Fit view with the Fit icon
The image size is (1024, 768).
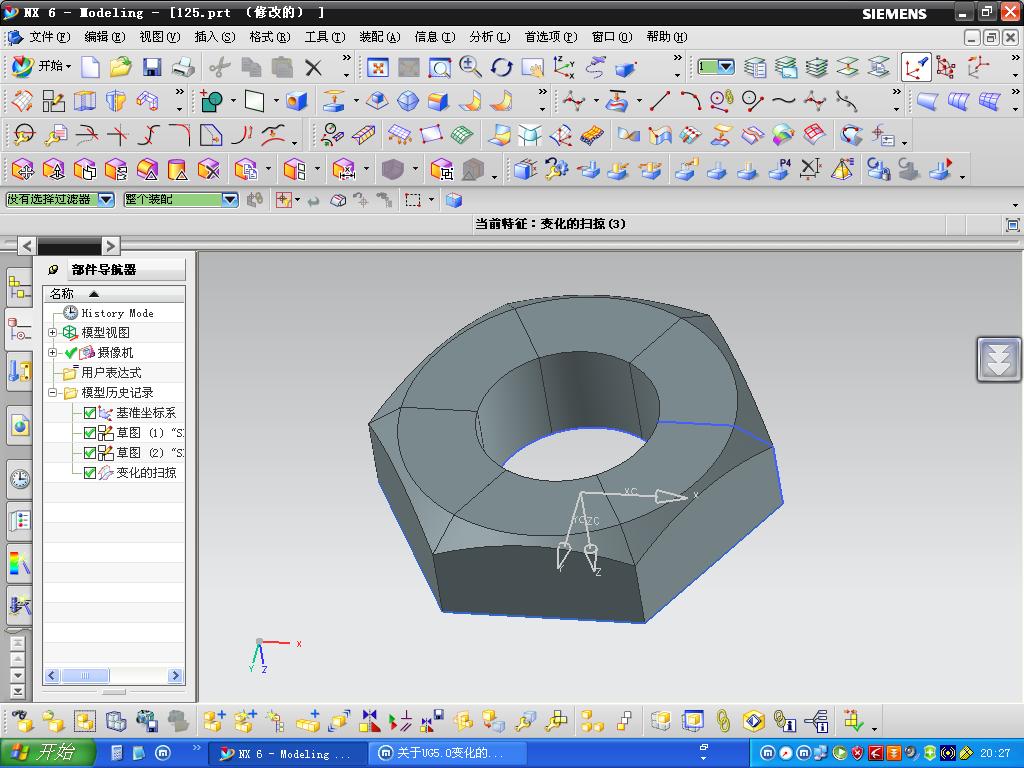(x=377, y=67)
